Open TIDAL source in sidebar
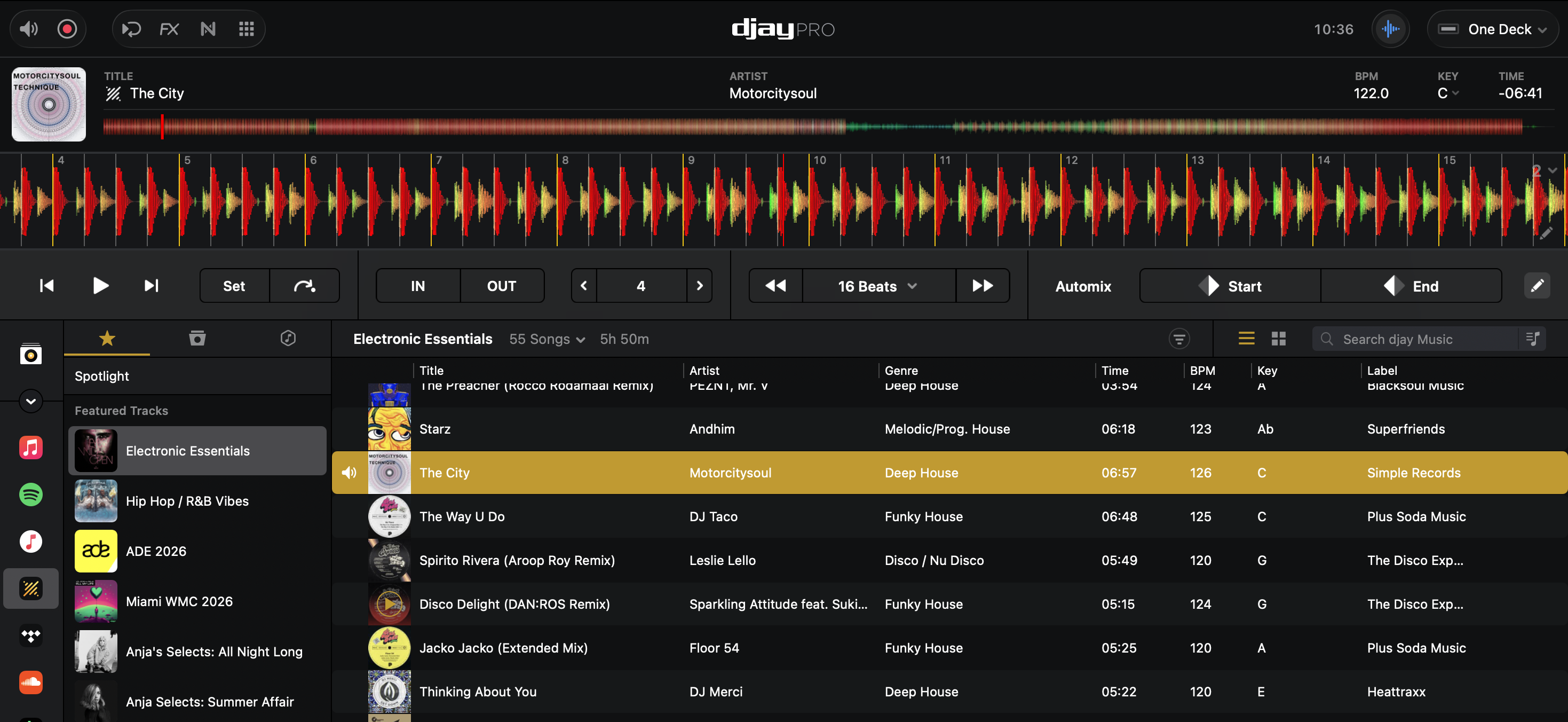 pyautogui.click(x=30, y=635)
